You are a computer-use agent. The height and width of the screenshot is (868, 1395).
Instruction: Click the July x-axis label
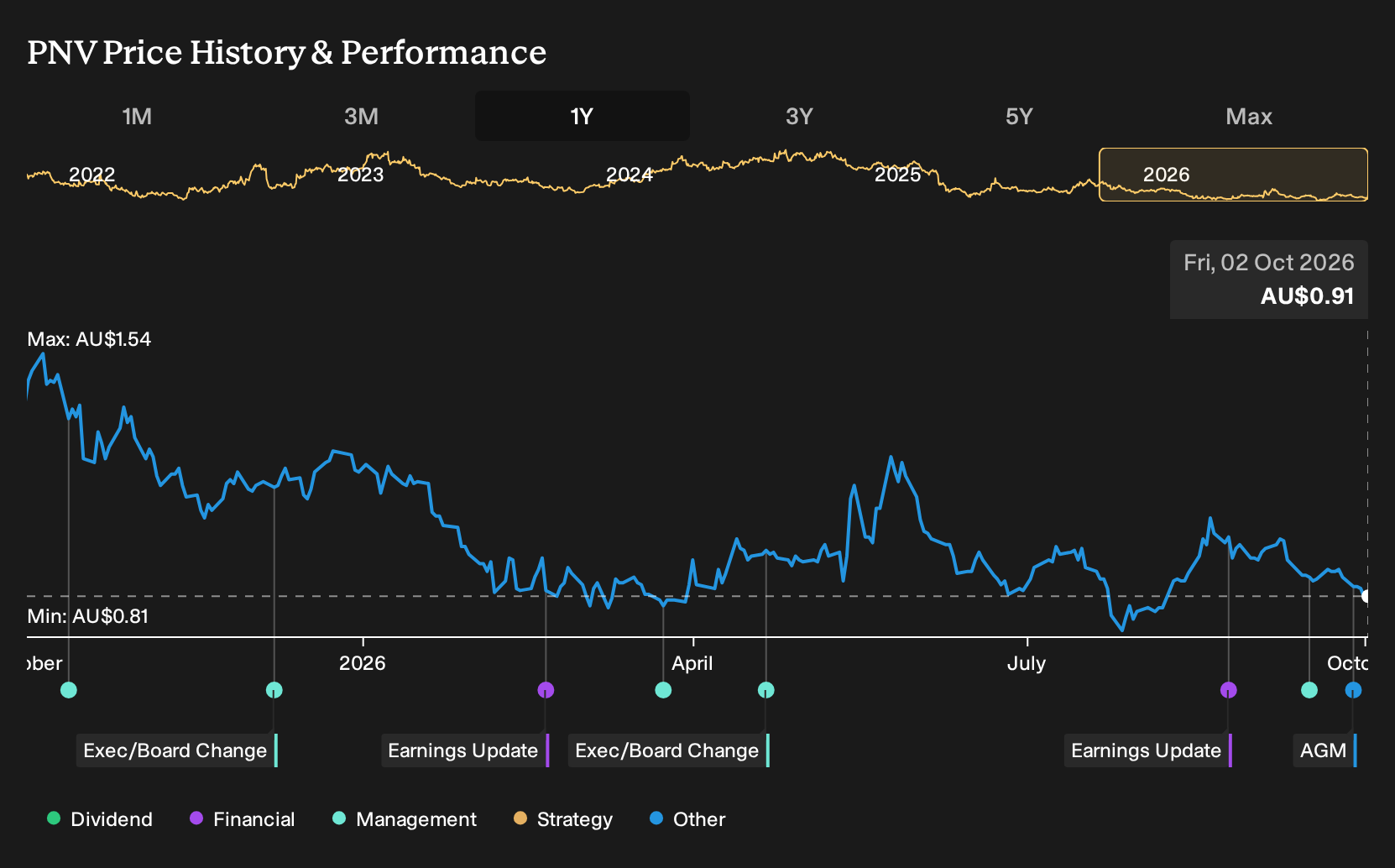coord(1027,663)
